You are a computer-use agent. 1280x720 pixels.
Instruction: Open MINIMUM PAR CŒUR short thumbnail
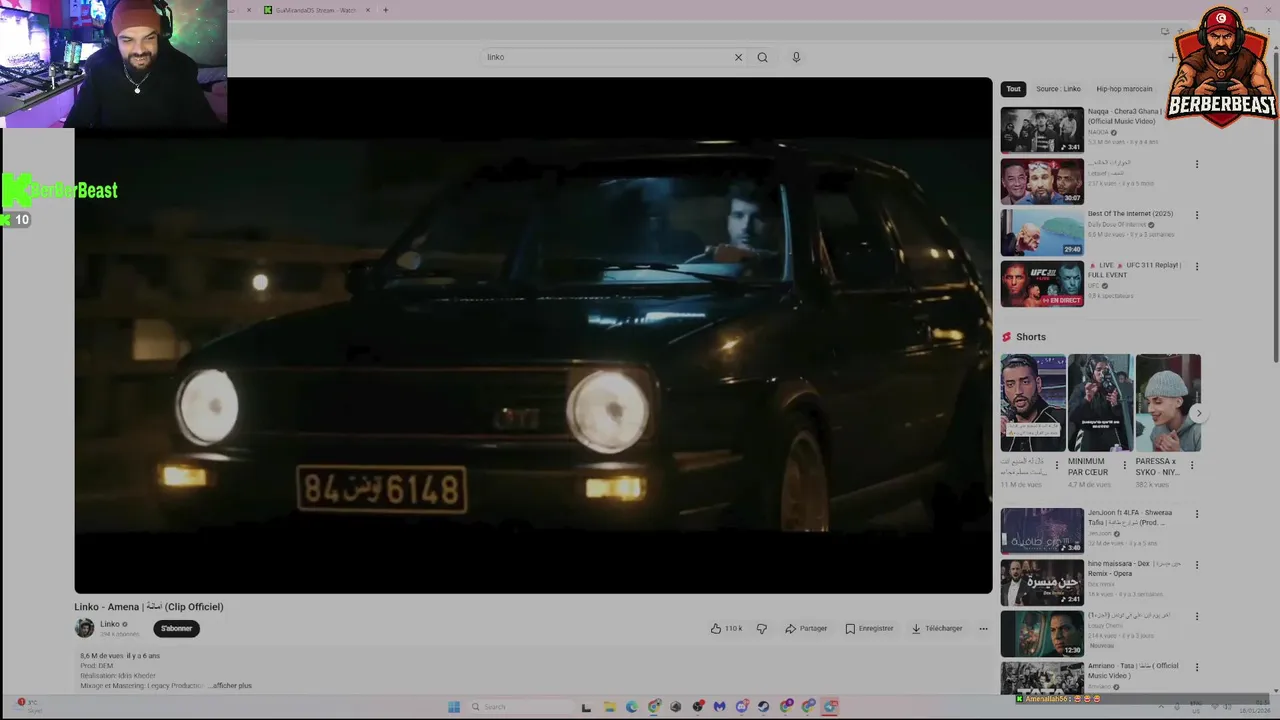click(x=1100, y=403)
